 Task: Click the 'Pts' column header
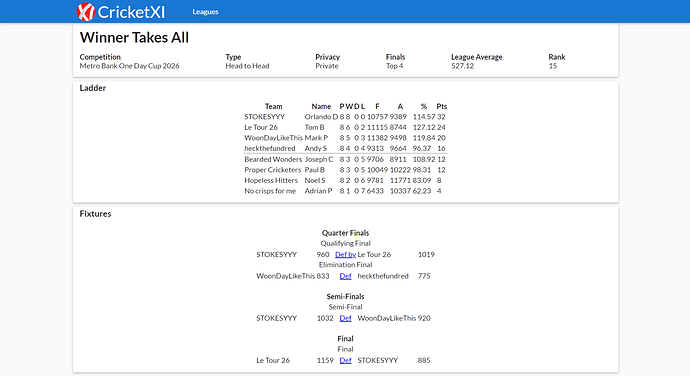(x=441, y=106)
